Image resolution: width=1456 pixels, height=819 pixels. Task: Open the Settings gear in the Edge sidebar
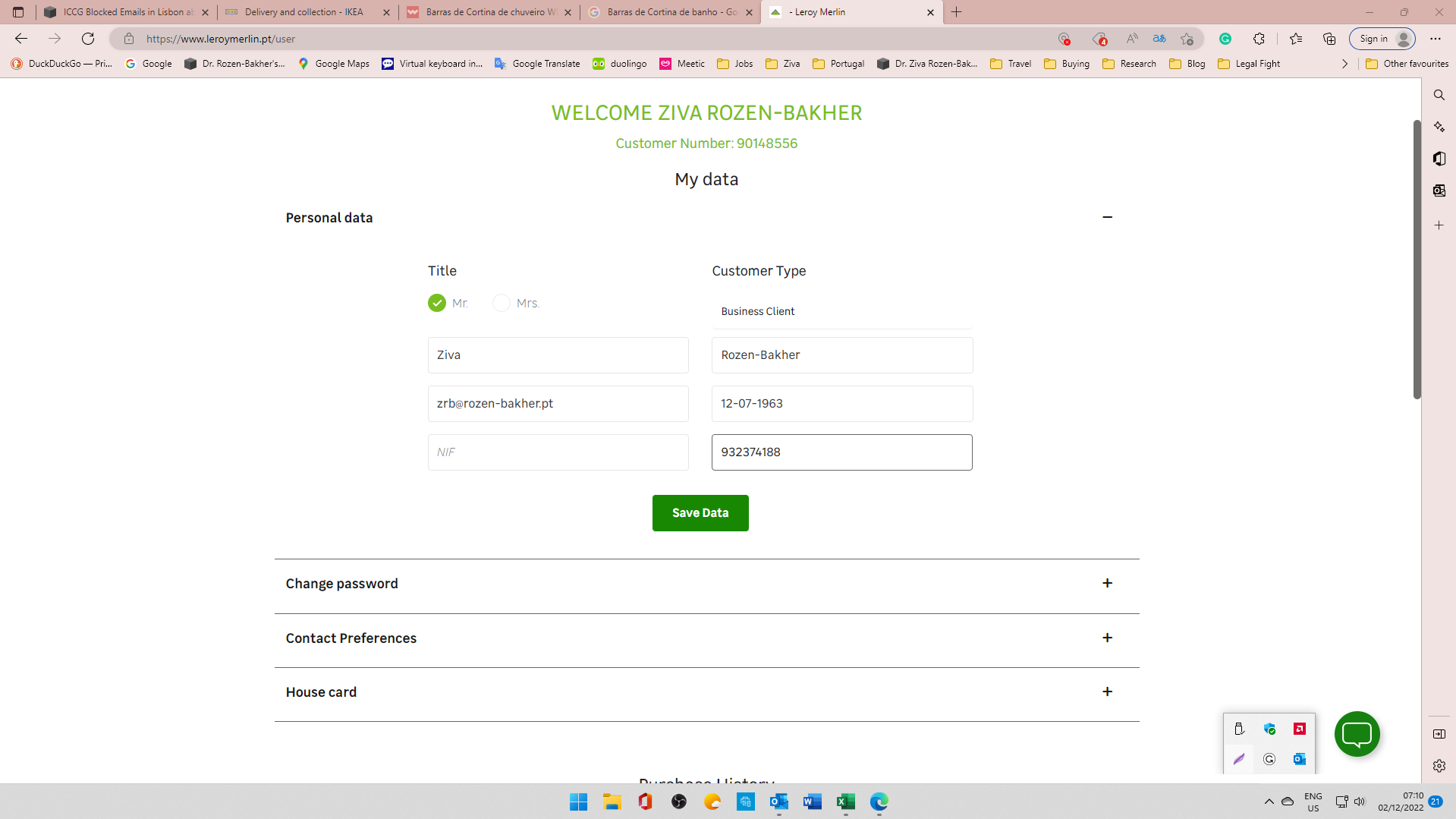pyautogui.click(x=1439, y=766)
